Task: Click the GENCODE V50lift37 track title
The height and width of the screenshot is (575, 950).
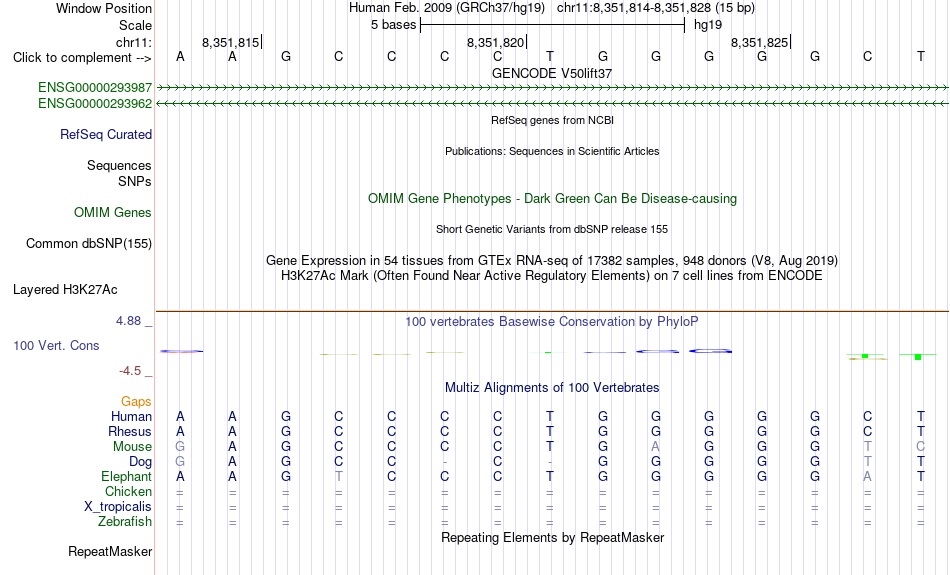Action: 552,73
